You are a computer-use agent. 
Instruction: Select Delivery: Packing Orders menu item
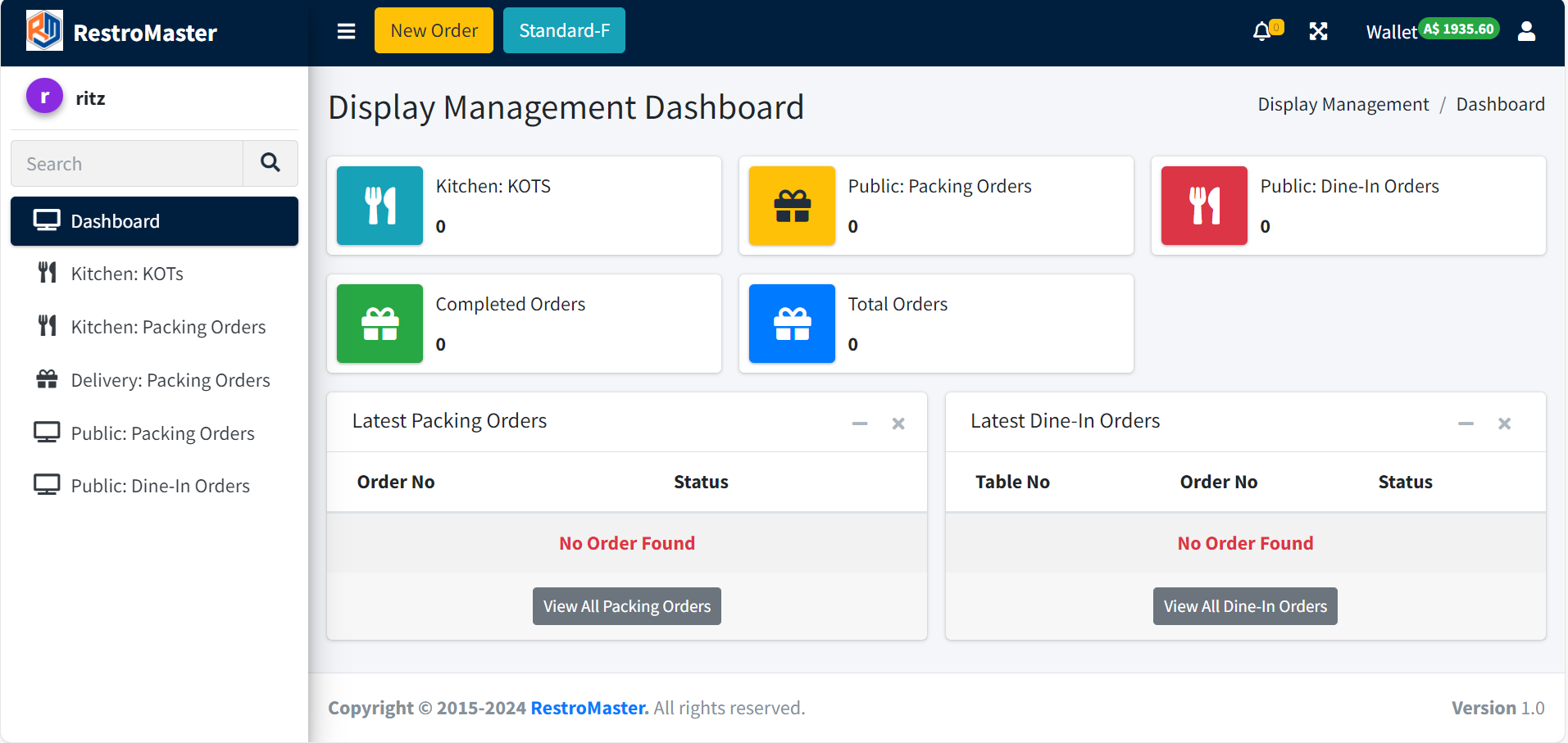click(170, 380)
